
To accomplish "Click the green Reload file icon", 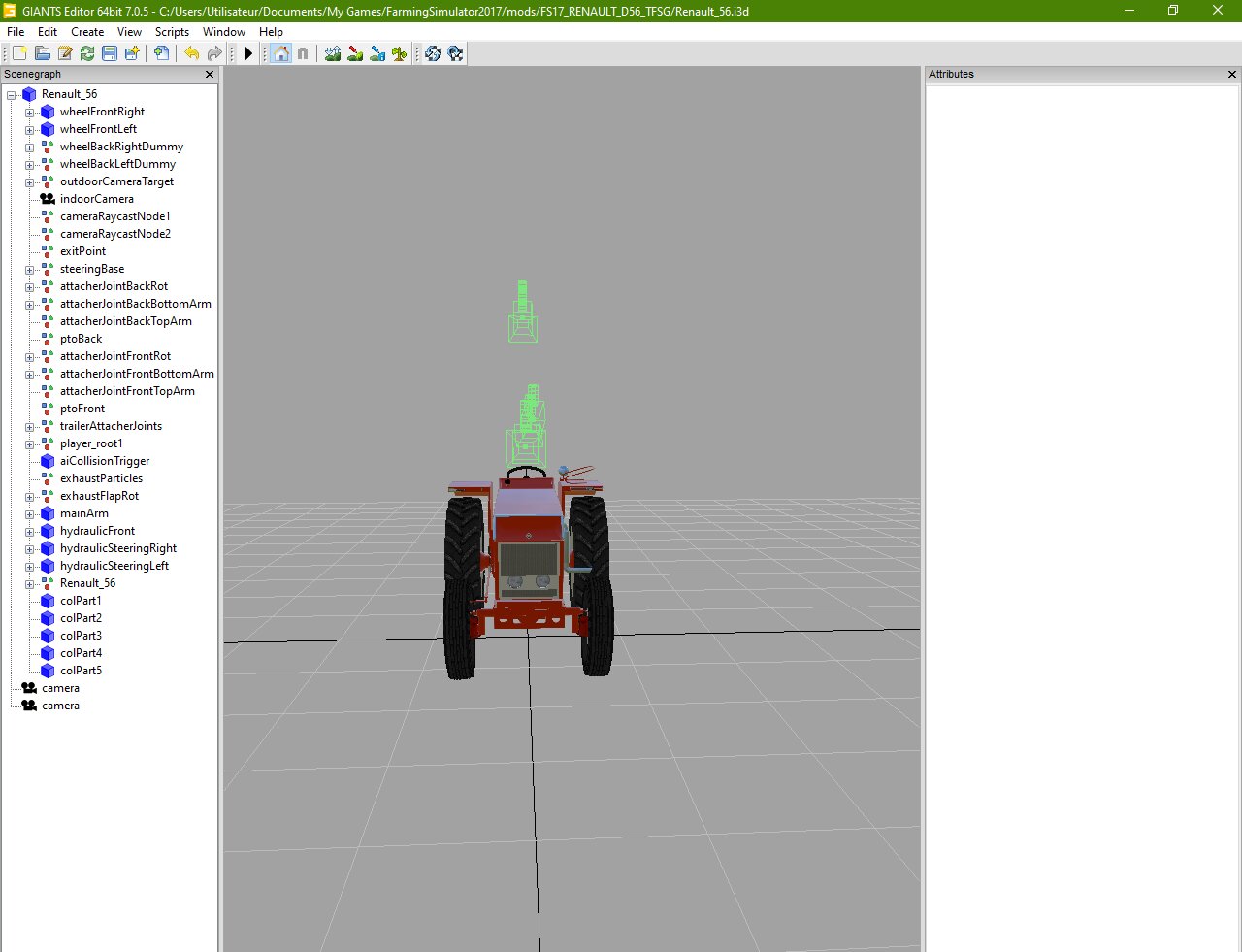I will click(87, 53).
